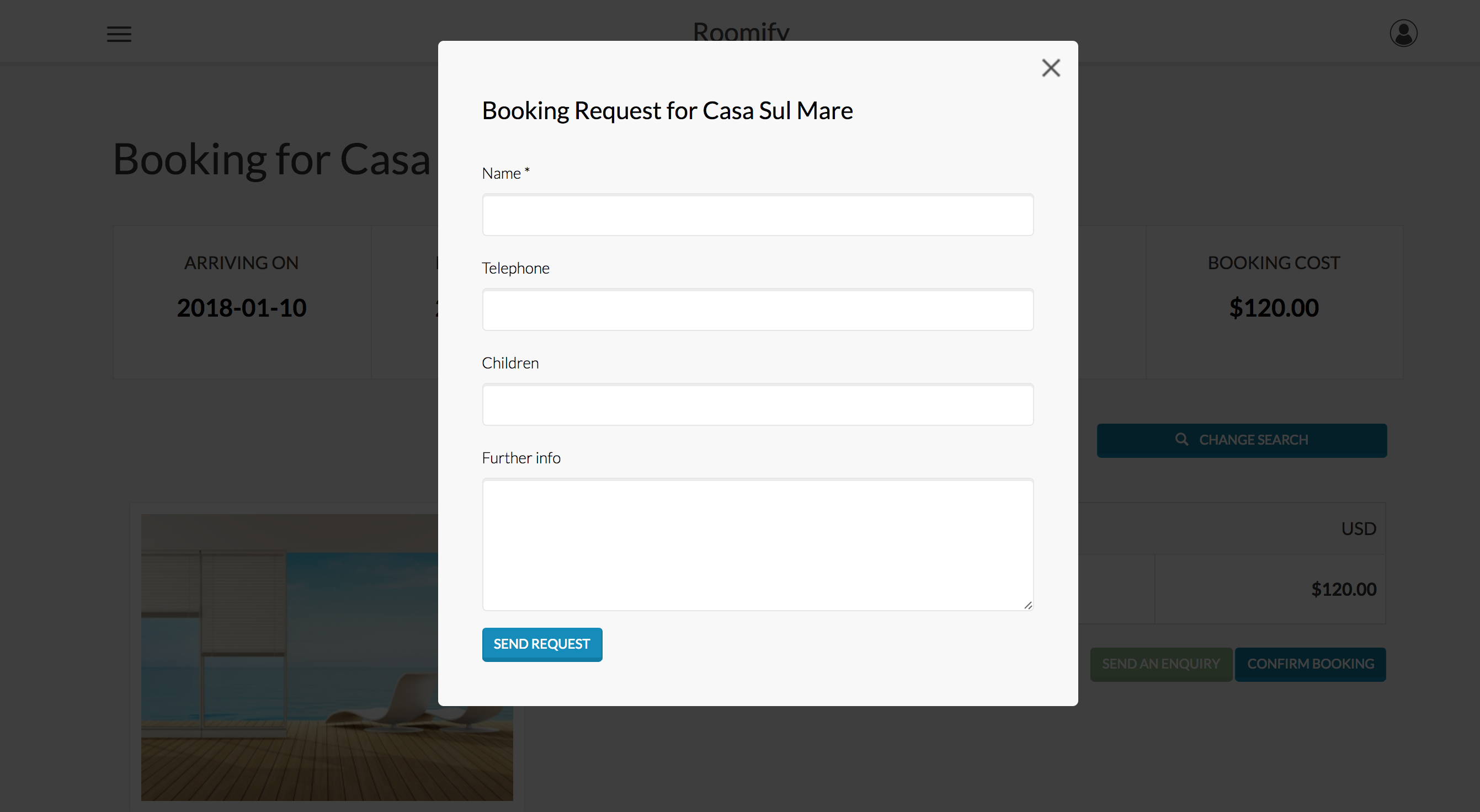Focus the Telephone input field
The image size is (1480, 812).
(758, 309)
